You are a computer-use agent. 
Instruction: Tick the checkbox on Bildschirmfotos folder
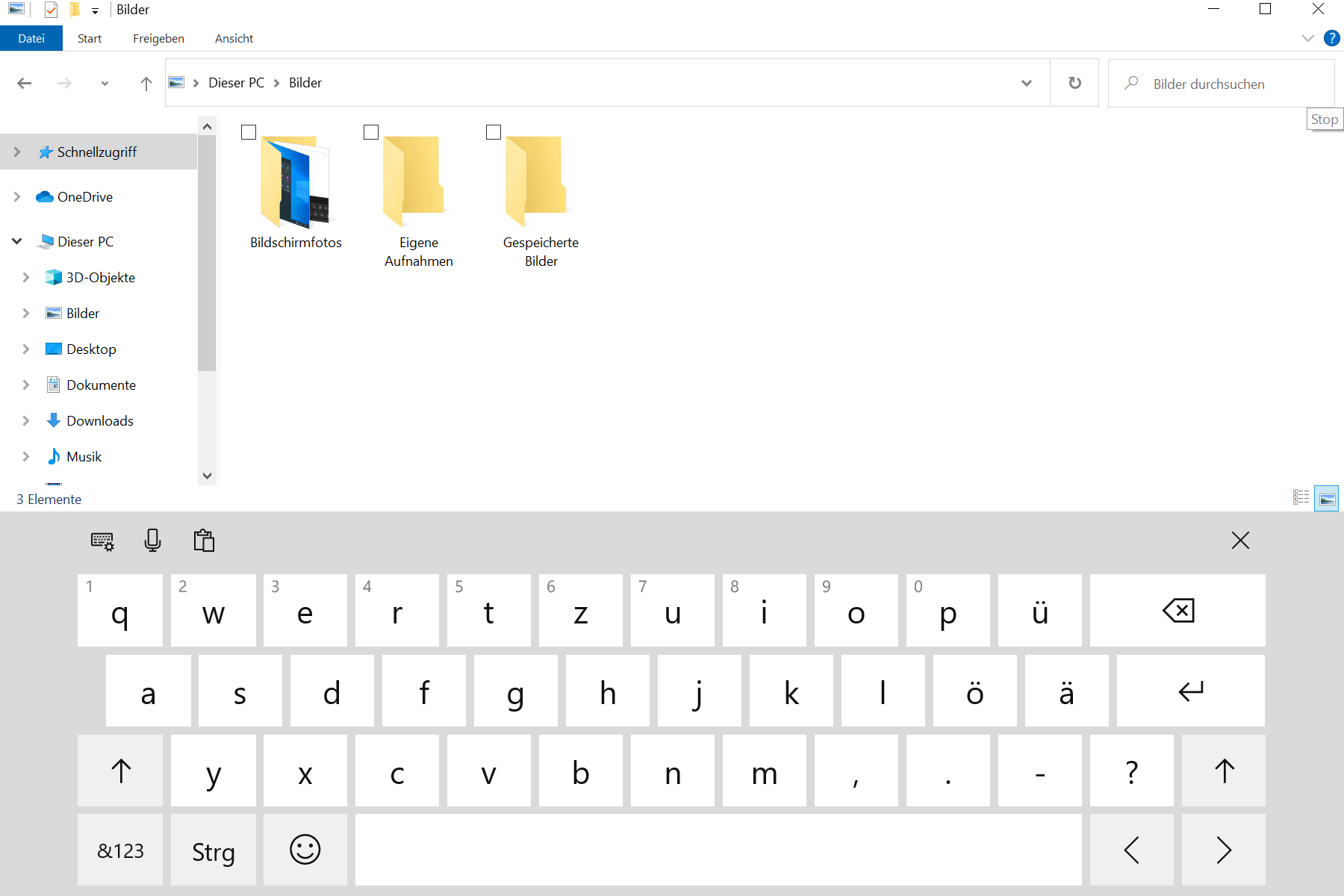pyautogui.click(x=248, y=132)
